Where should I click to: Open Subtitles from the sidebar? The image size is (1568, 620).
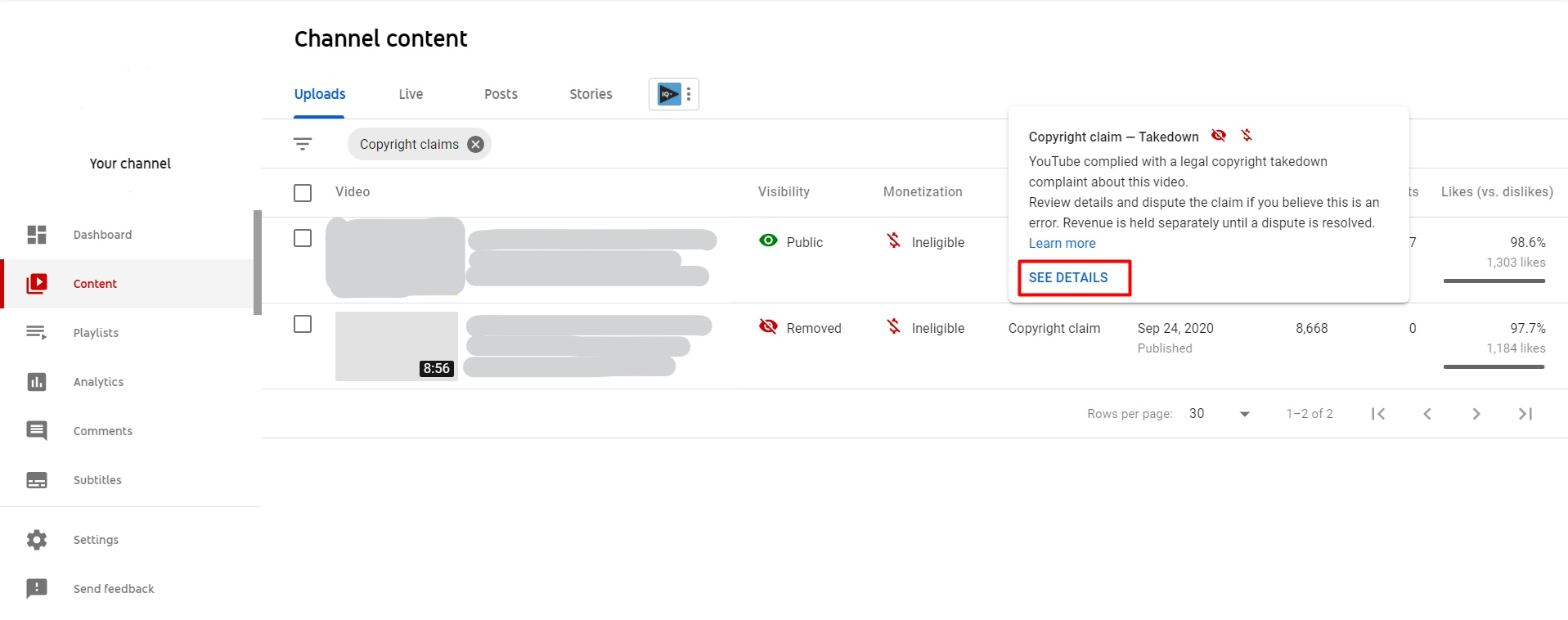97,480
